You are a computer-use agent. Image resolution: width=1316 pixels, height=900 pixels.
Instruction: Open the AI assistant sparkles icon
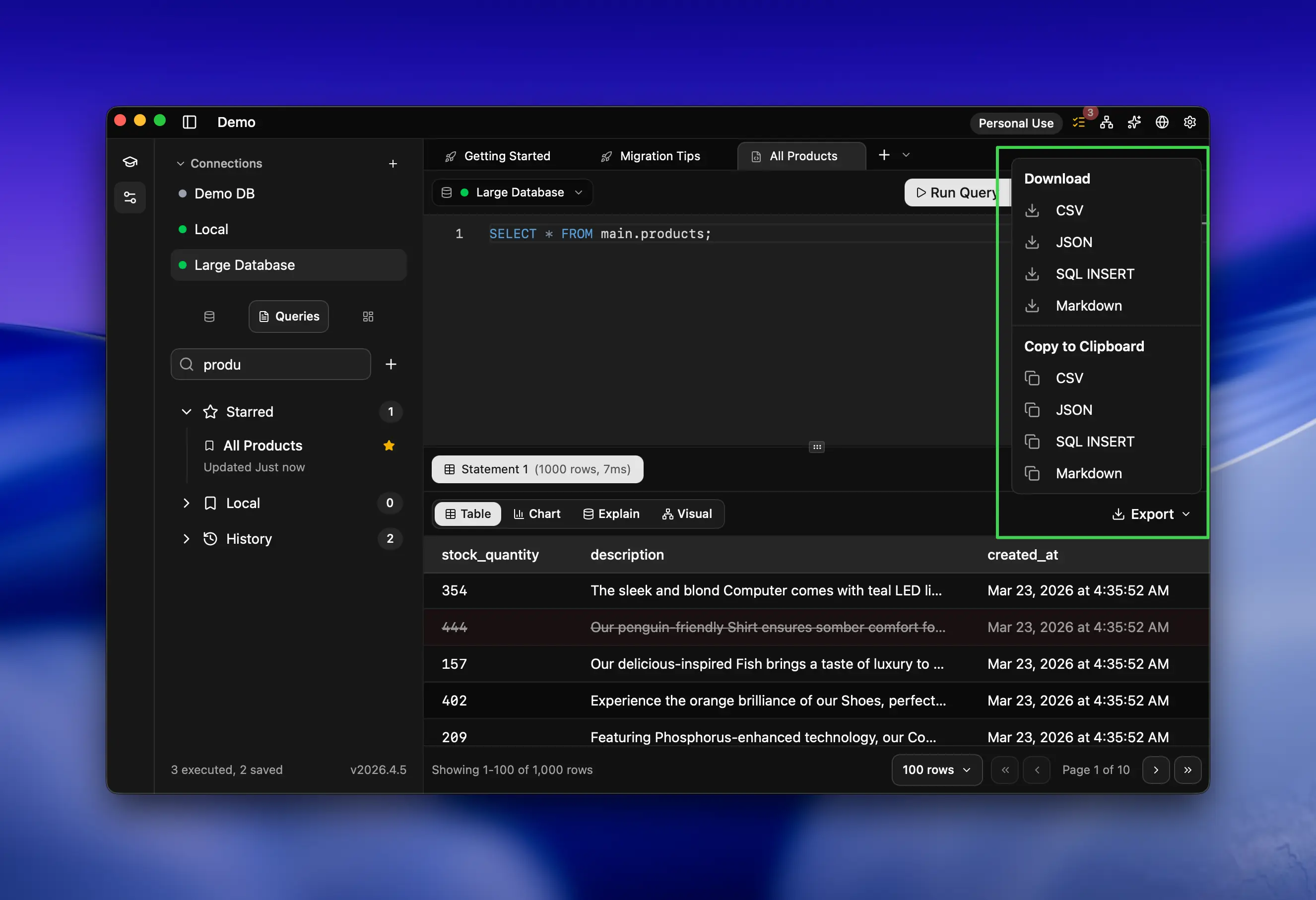coord(1134,122)
